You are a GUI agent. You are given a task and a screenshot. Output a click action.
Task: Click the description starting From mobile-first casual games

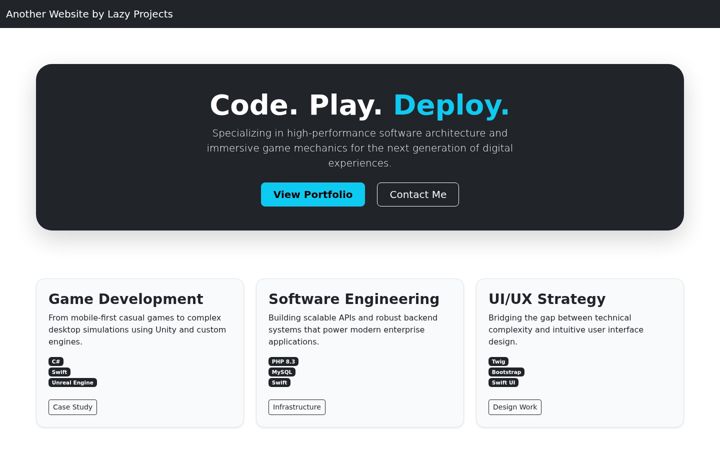pyautogui.click(x=137, y=330)
